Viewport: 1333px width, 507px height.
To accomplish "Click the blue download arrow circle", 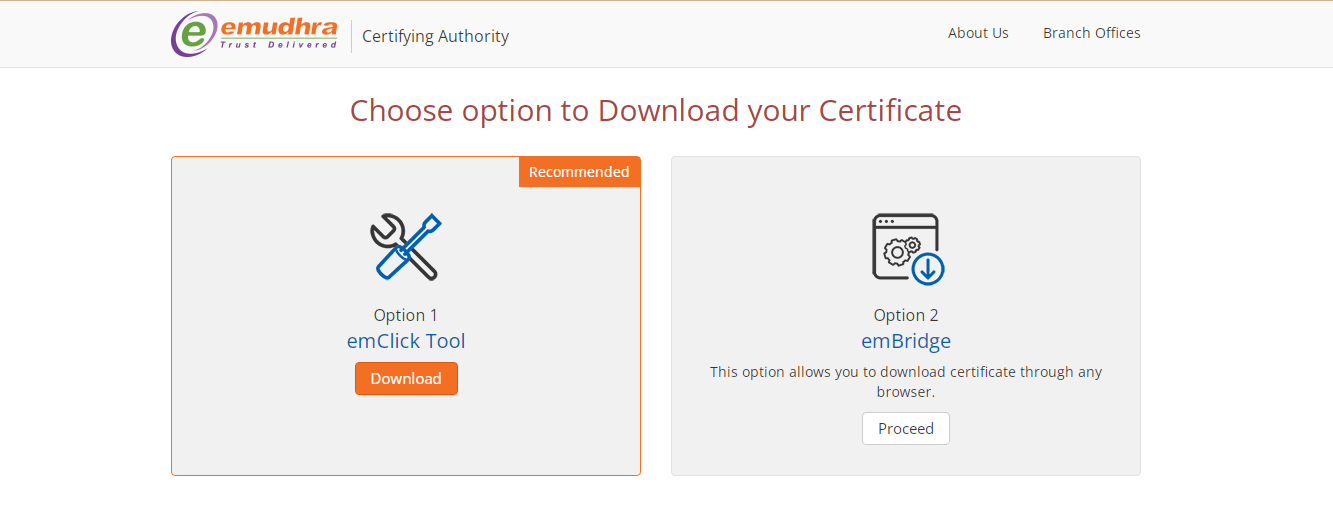I will [x=928, y=267].
